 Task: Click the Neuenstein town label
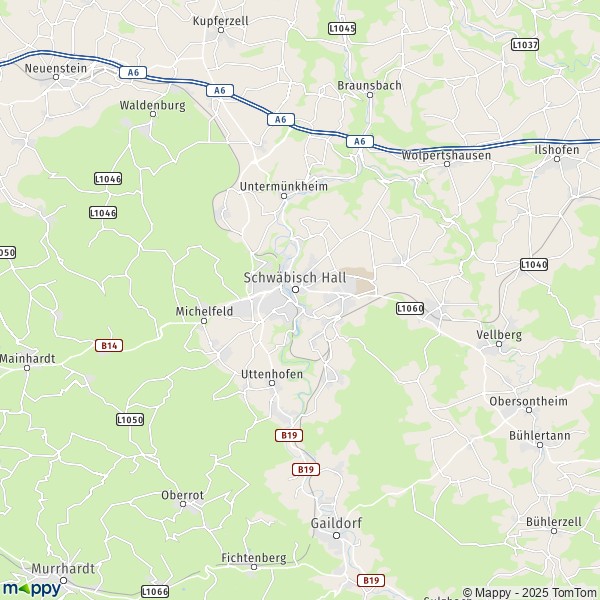(56, 68)
